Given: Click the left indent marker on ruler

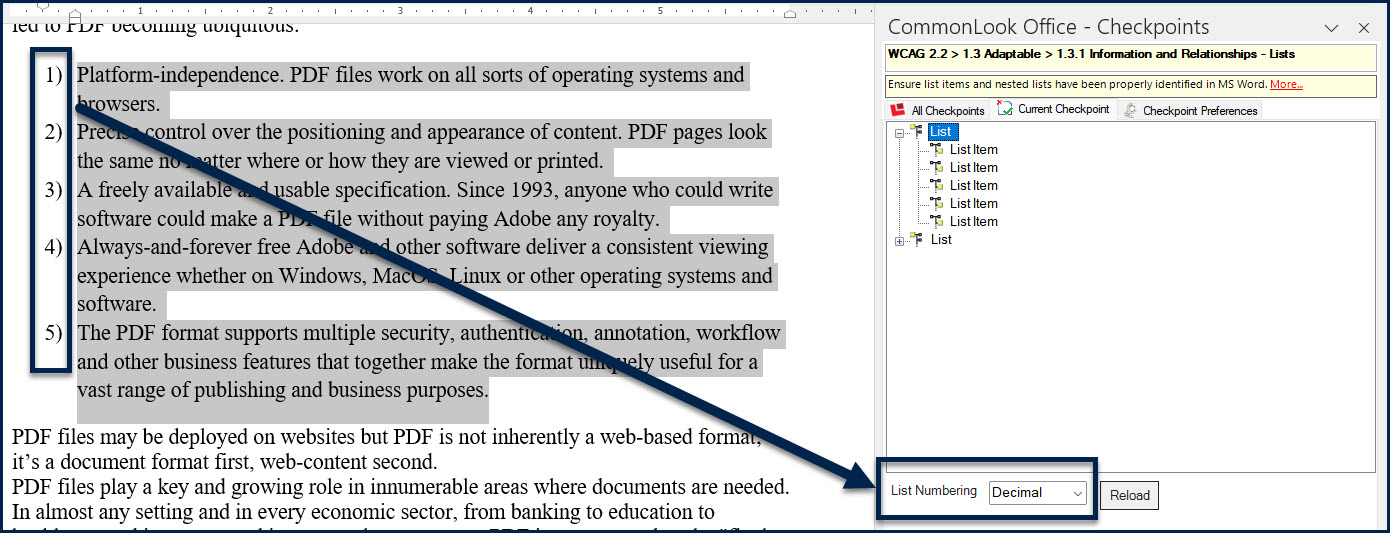Looking at the screenshot, I should (x=75, y=13).
